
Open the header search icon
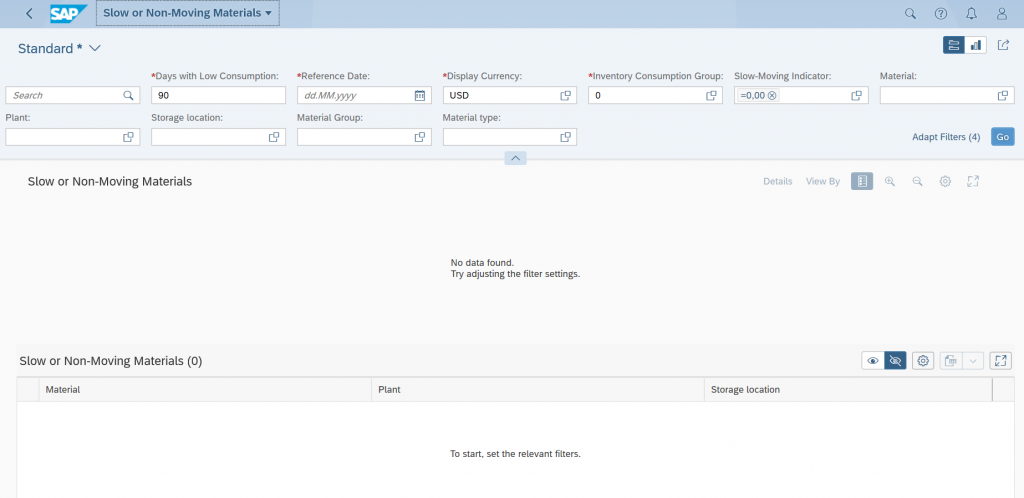[x=910, y=14]
